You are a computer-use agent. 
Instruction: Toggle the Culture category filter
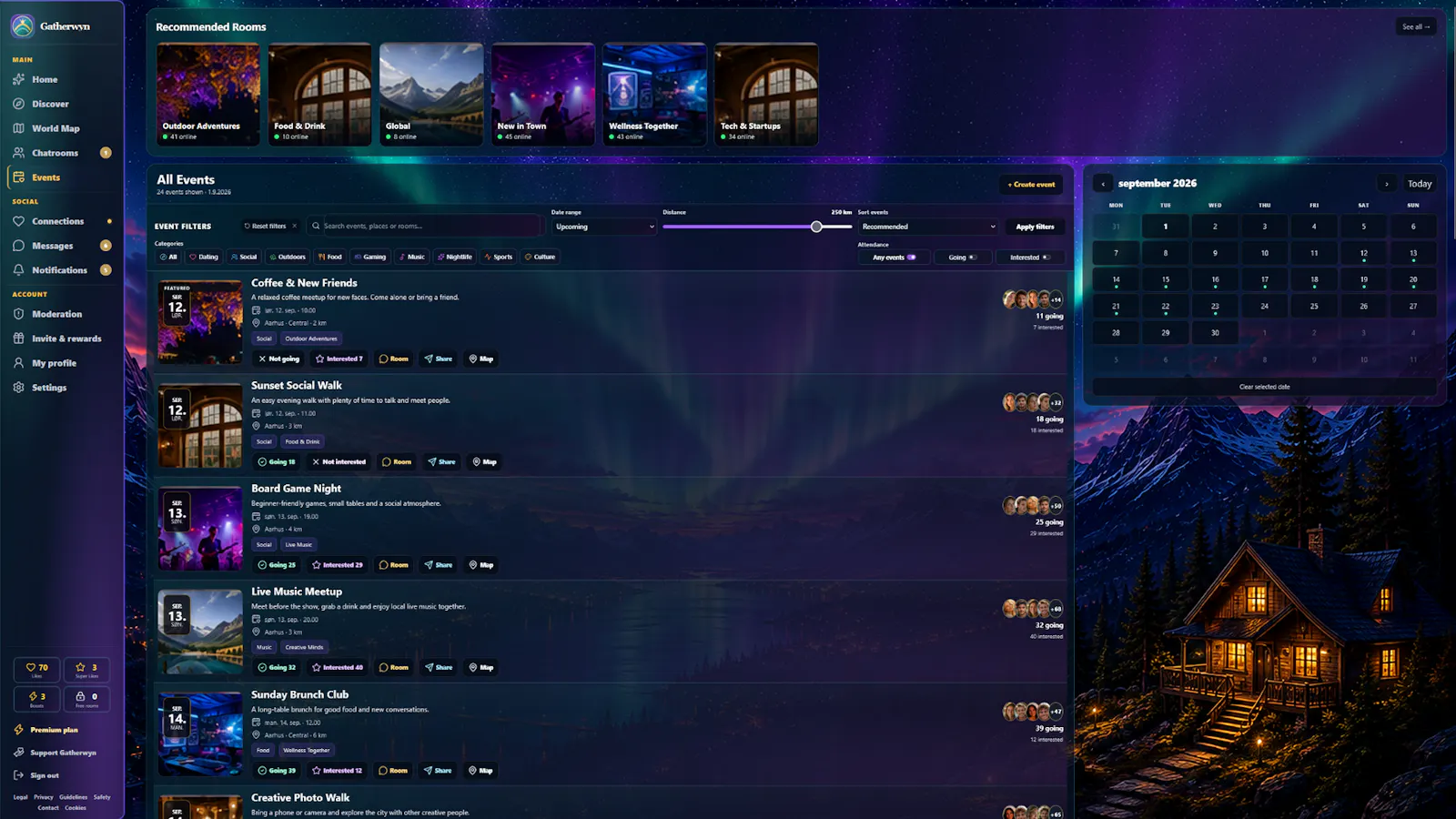(541, 257)
